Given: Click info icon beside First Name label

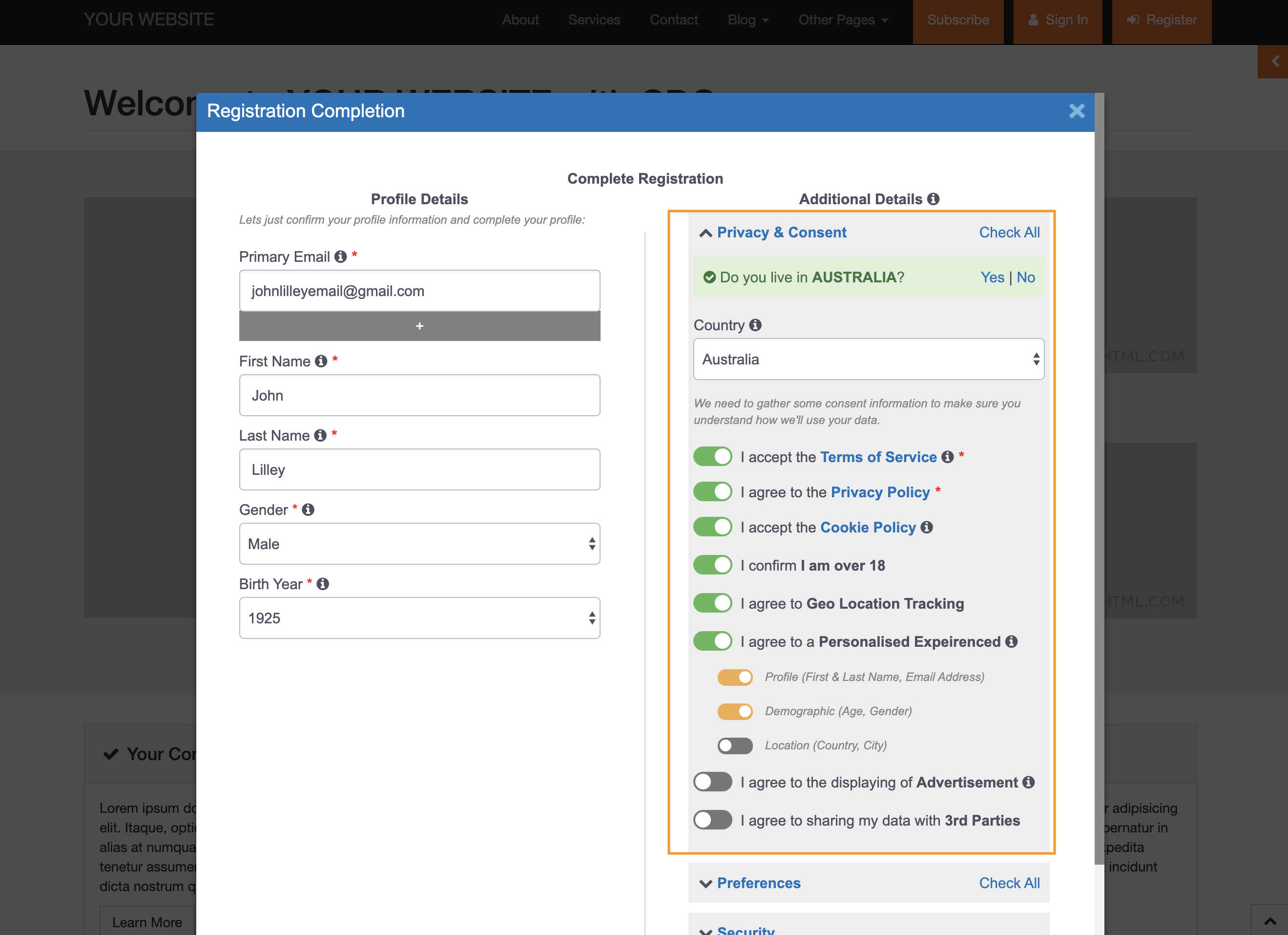Looking at the screenshot, I should [x=321, y=361].
